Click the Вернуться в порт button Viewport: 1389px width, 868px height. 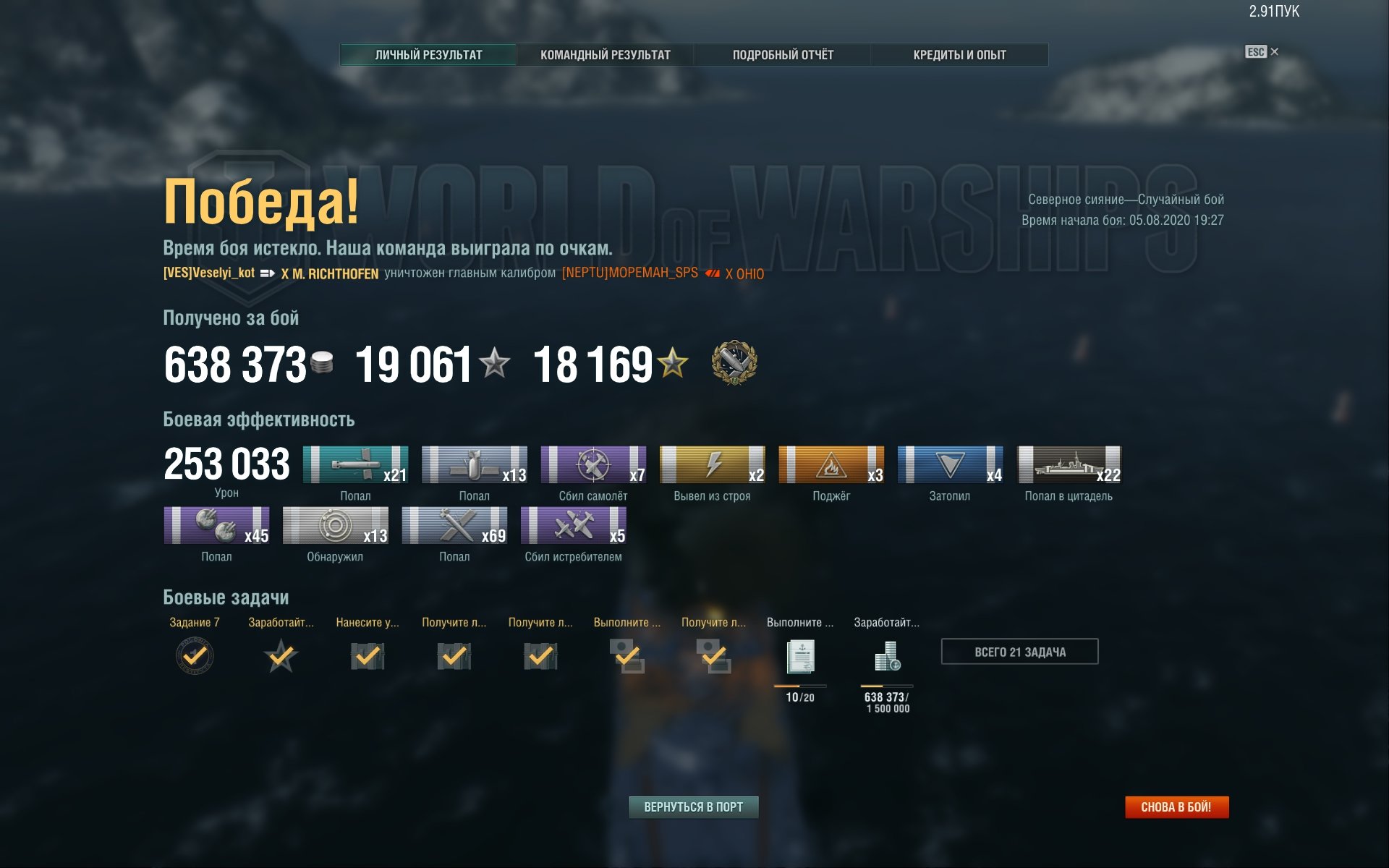[693, 807]
